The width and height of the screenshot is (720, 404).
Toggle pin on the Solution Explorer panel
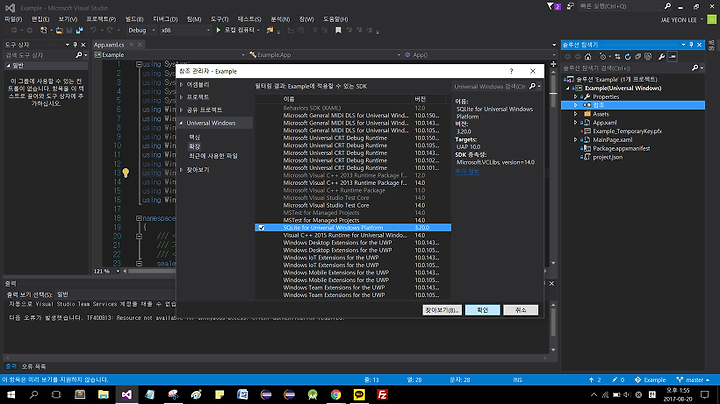(x=691, y=45)
